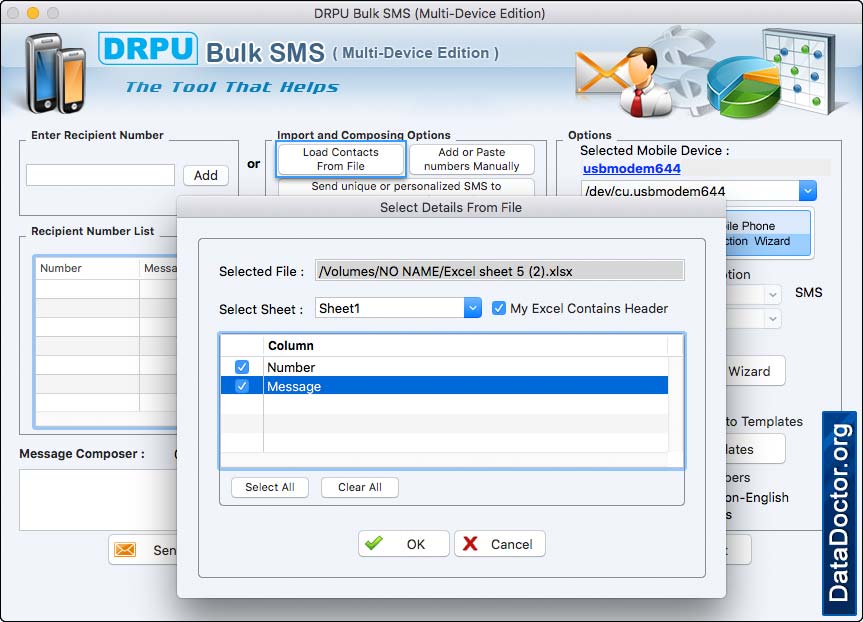The height and width of the screenshot is (622, 863).
Task: Click Add or Paste numbers Manually
Action: pos(472,159)
